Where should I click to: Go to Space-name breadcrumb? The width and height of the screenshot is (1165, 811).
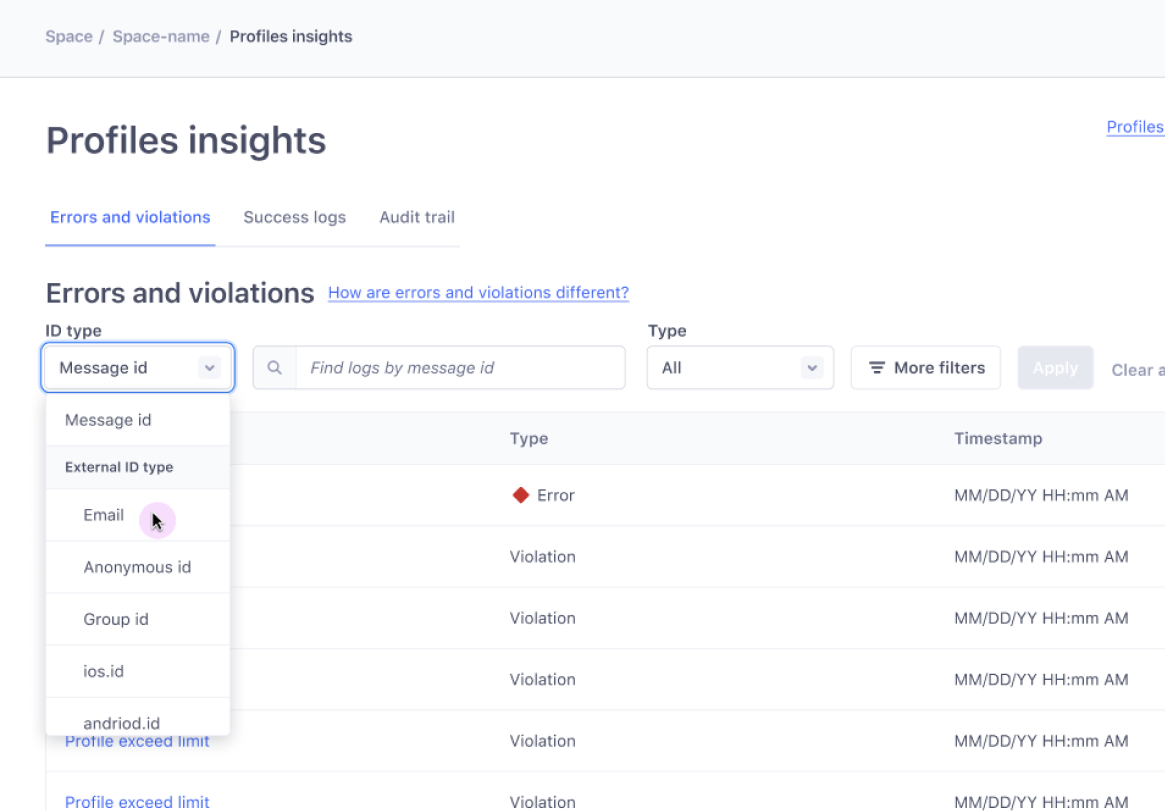coord(160,36)
